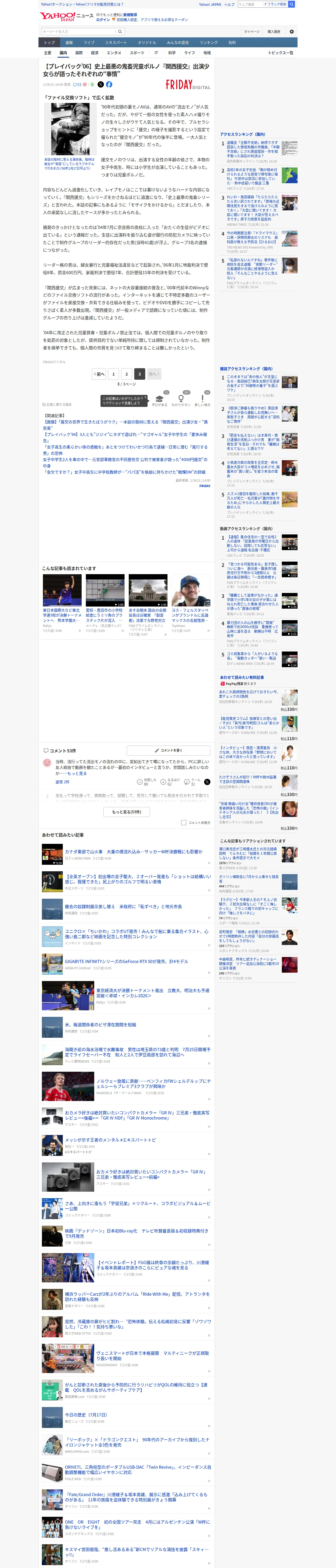Toggle the コメント非表示 checkbox

[183, 823]
